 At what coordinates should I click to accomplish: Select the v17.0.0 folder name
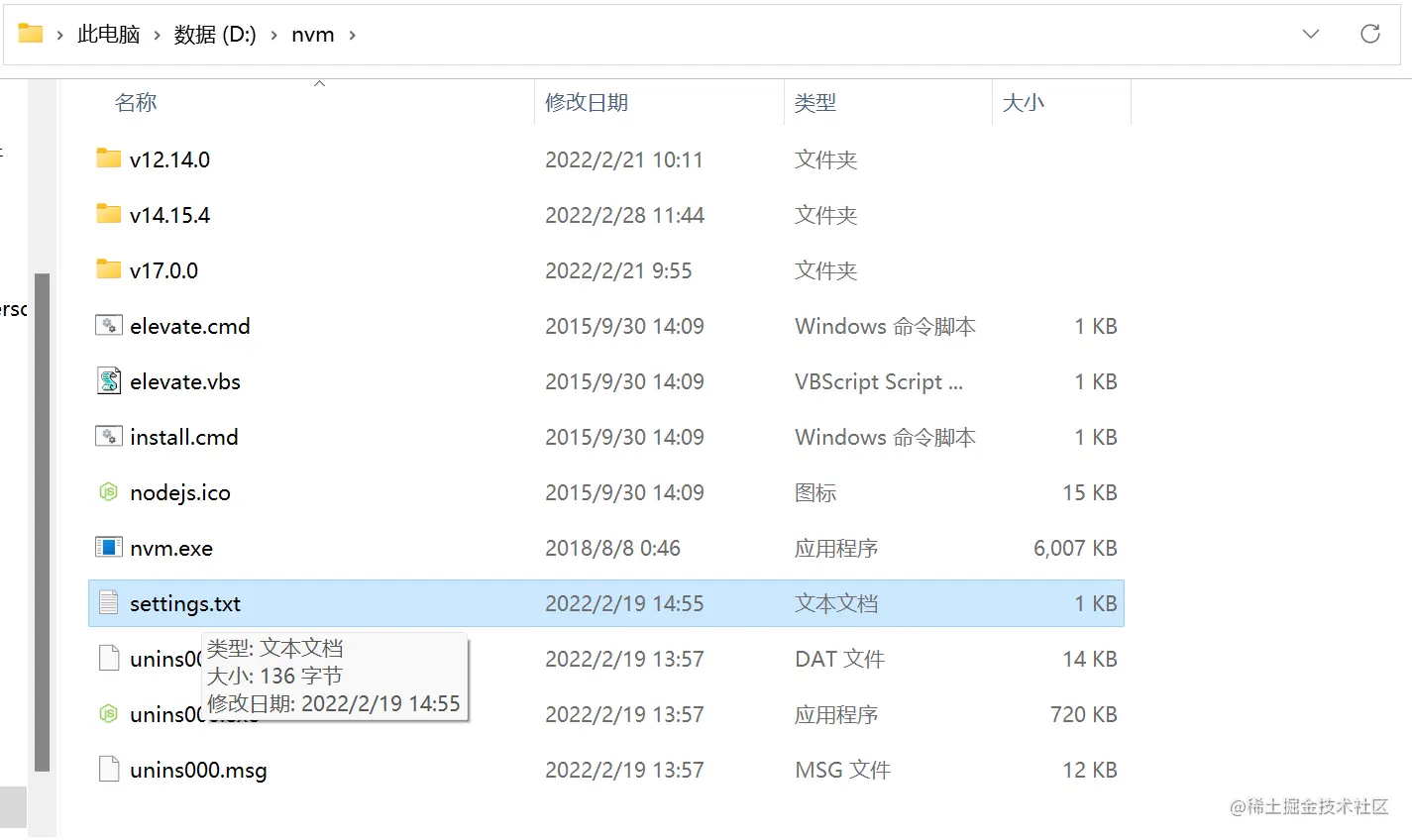click(x=163, y=270)
